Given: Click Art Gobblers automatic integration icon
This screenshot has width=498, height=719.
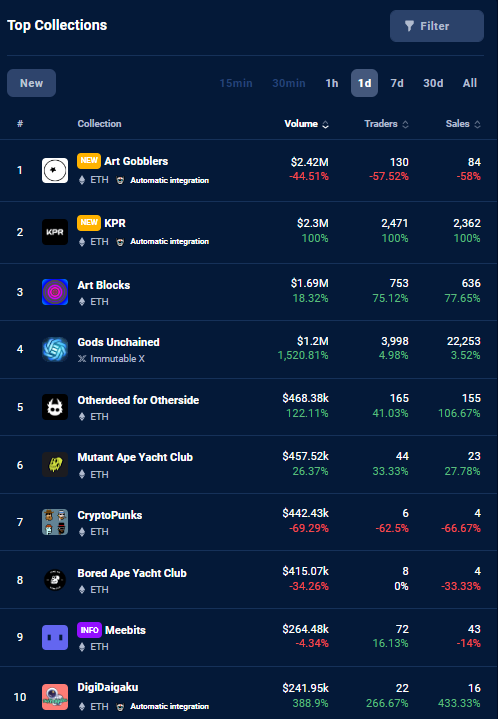Looking at the screenshot, I should pyautogui.click(x=120, y=180).
